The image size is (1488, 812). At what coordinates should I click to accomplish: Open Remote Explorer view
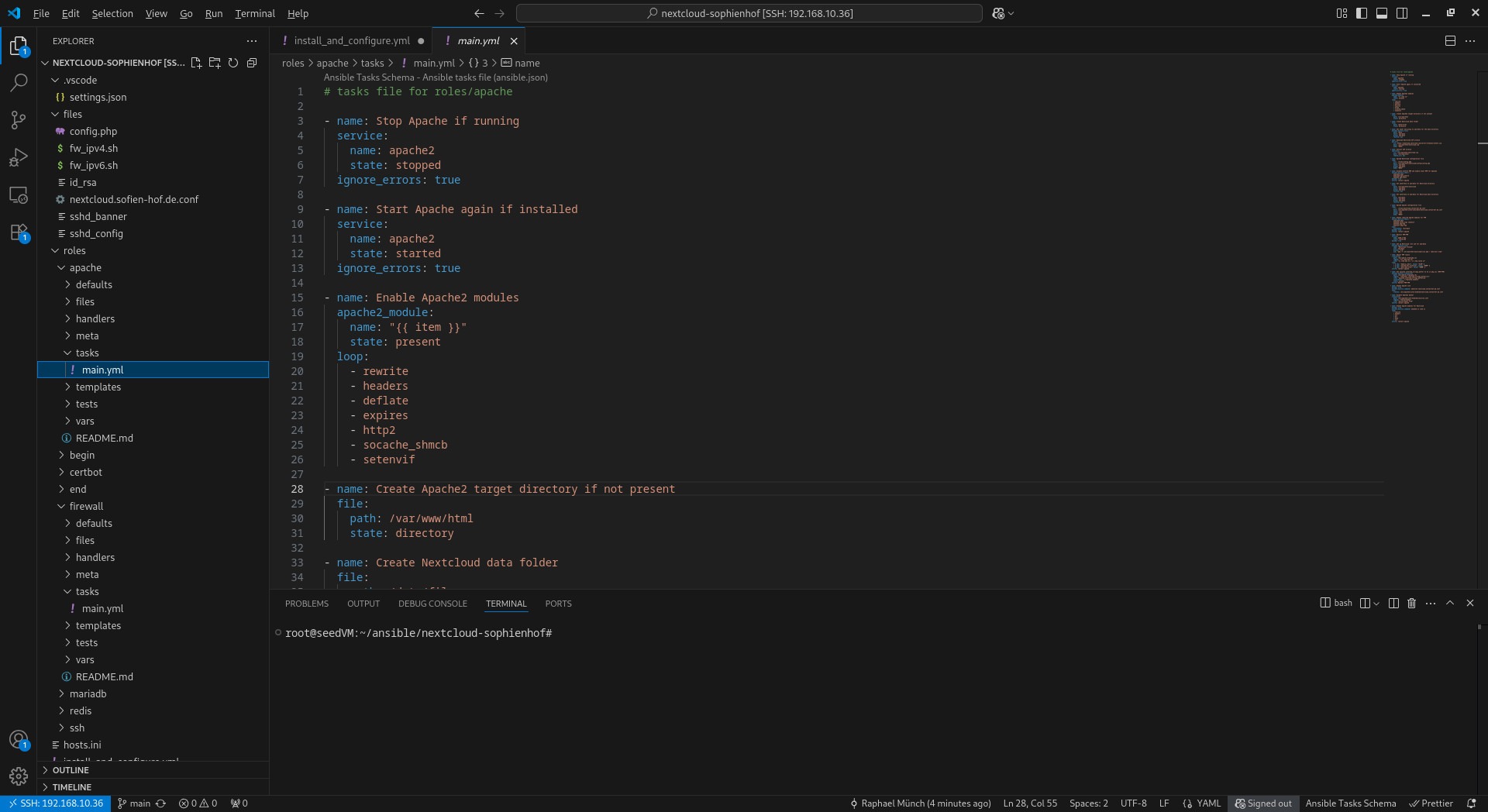(x=19, y=195)
